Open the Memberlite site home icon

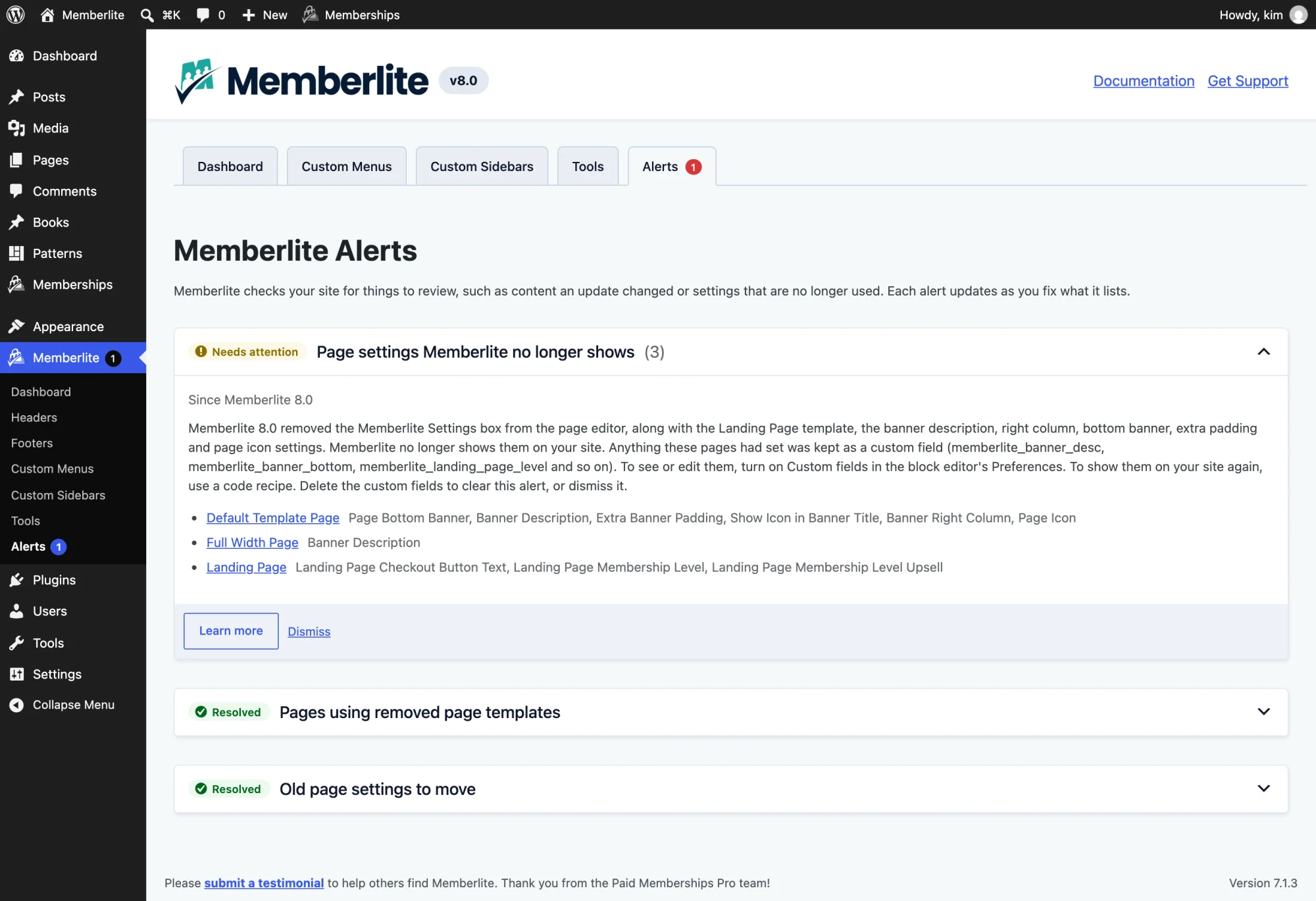pyautogui.click(x=47, y=14)
